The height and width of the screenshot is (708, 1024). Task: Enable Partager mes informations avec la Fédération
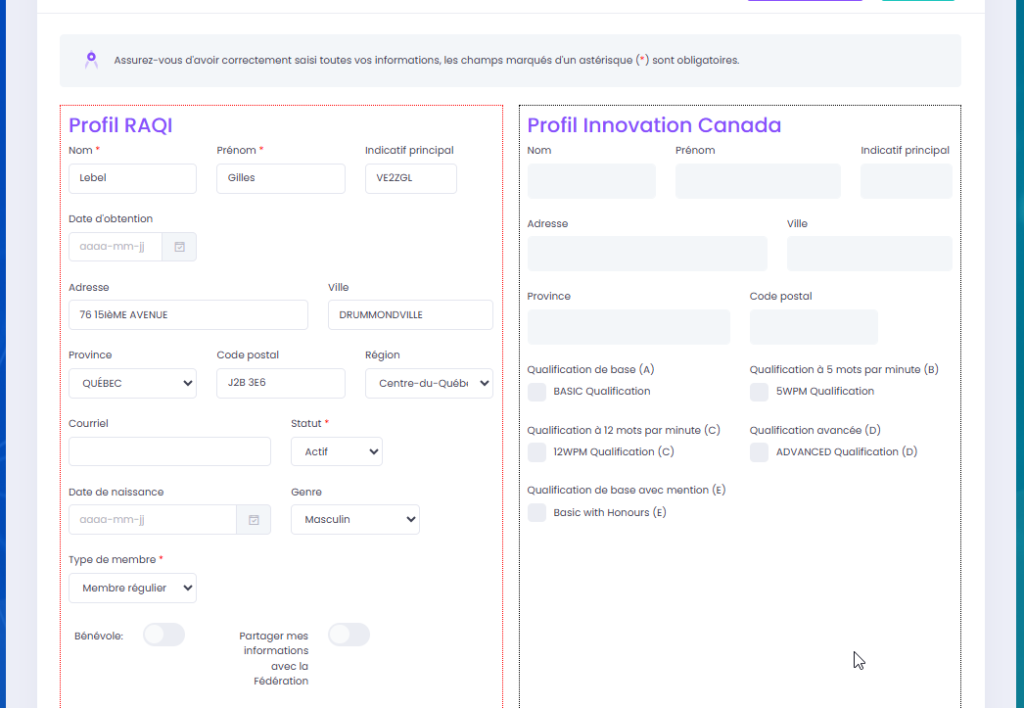point(349,635)
